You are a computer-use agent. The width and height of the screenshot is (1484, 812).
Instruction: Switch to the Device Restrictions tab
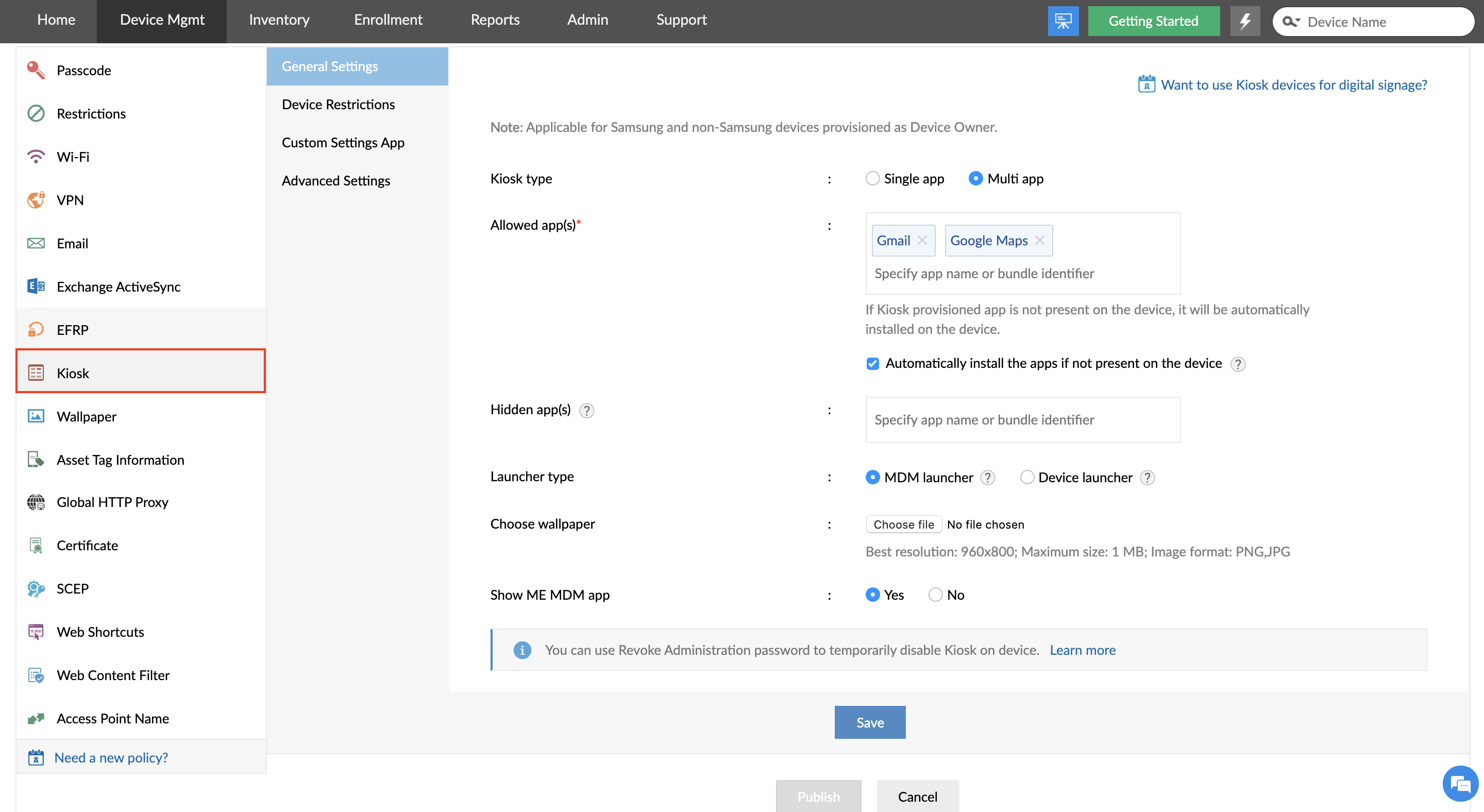tap(338, 104)
